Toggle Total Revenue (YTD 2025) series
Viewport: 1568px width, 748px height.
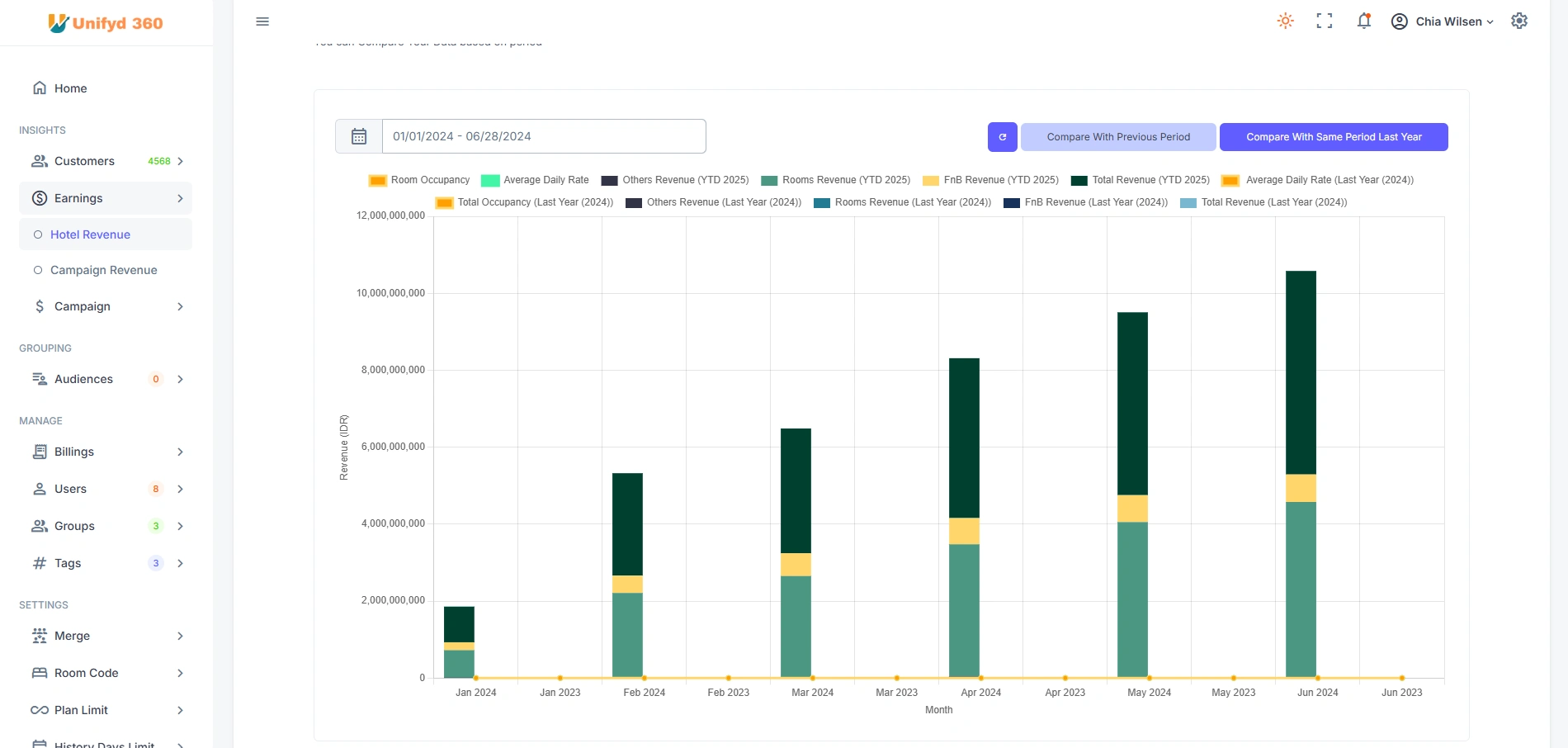click(x=1140, y=180)
